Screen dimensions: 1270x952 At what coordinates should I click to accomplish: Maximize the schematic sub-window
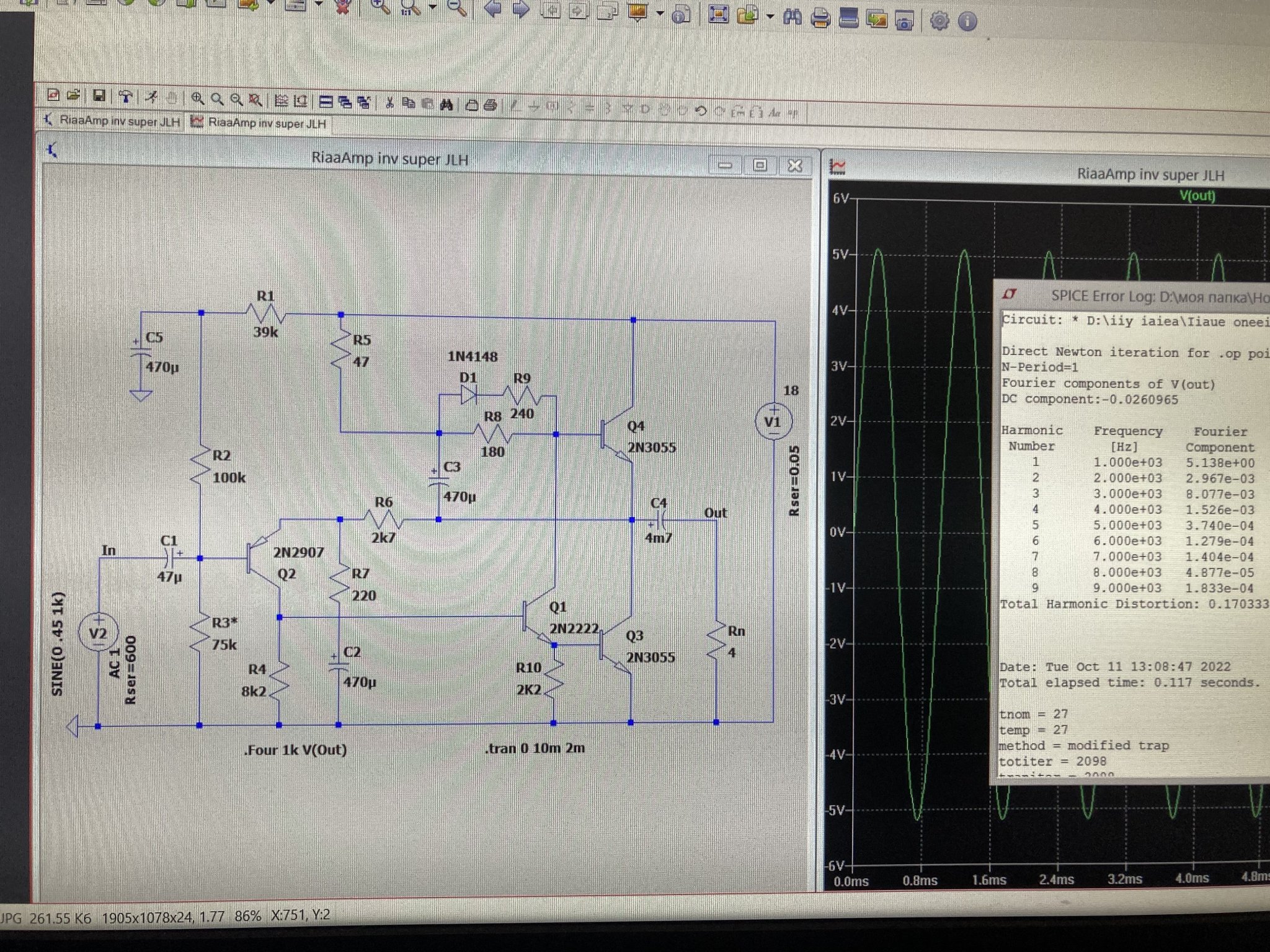[760, 165]
